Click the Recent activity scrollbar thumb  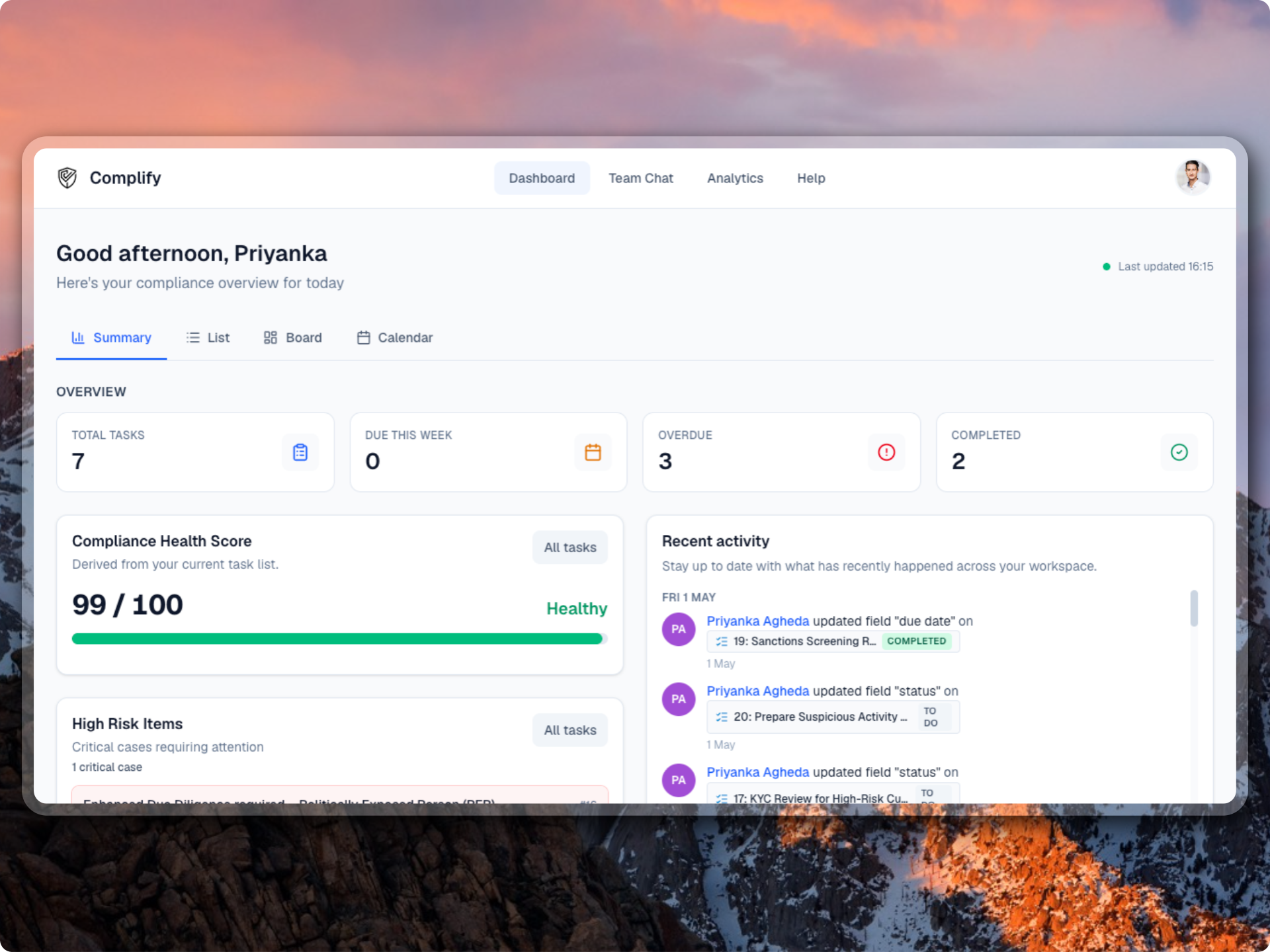tap(1194, 608)
